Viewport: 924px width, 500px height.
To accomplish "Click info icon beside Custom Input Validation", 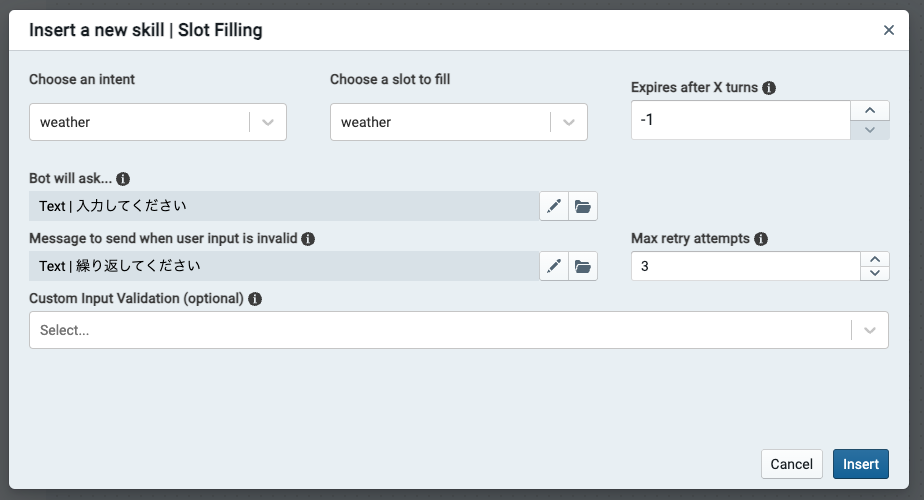I will pyautogui.click(x=255, y=299).
